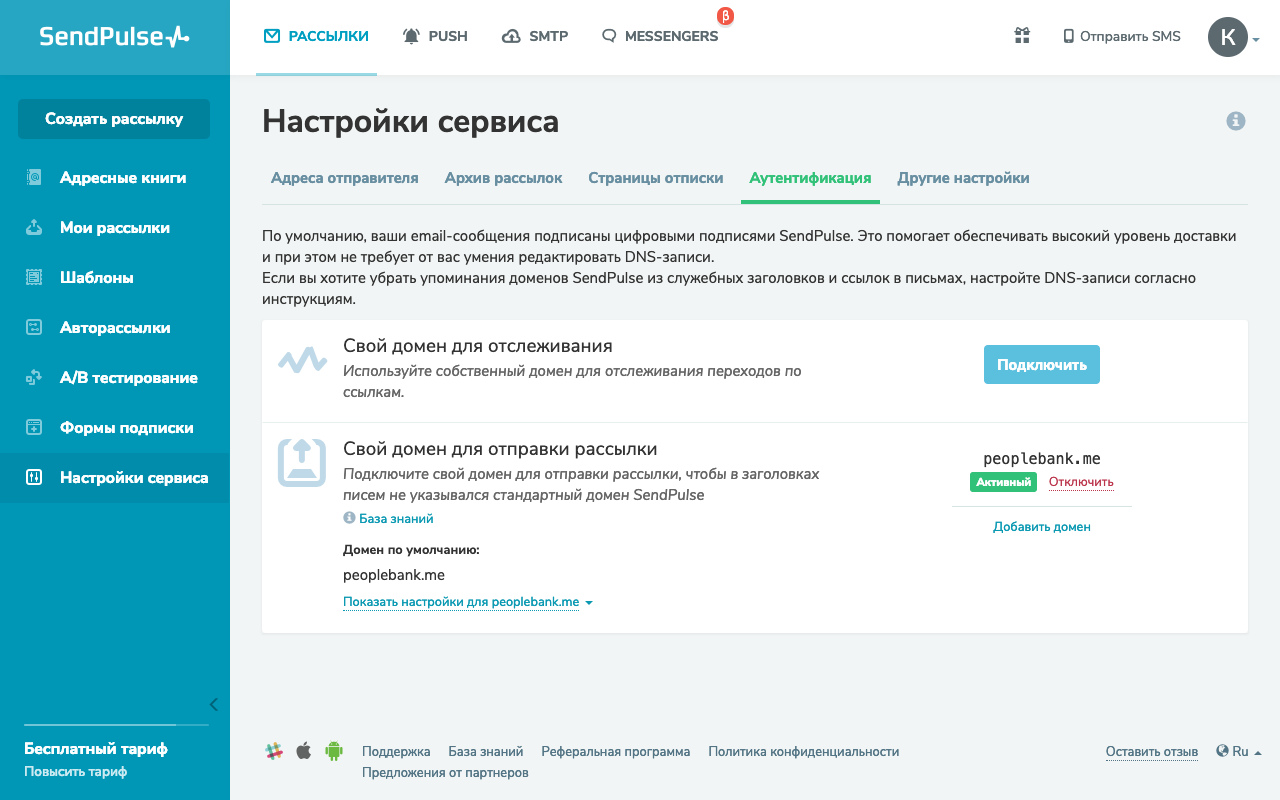This screenshot has width=1280, height=800.
Task: Open Slack icon in footer
Action: pyautogui.click(x=273, y=751)
